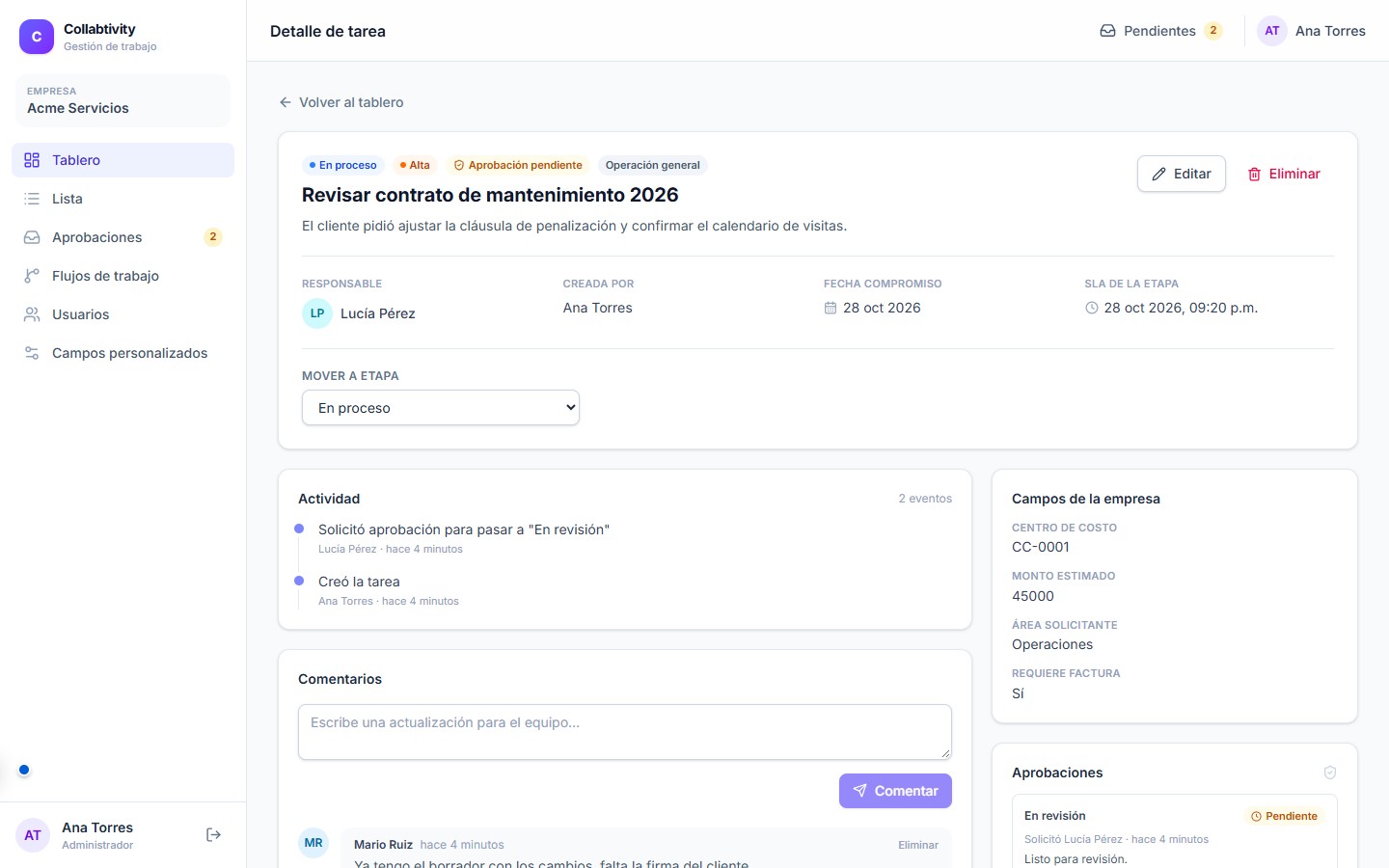This screenshot has height=868, width=1389.
Task: Open Flujos de trabajo section
Action: click(123, 276)
